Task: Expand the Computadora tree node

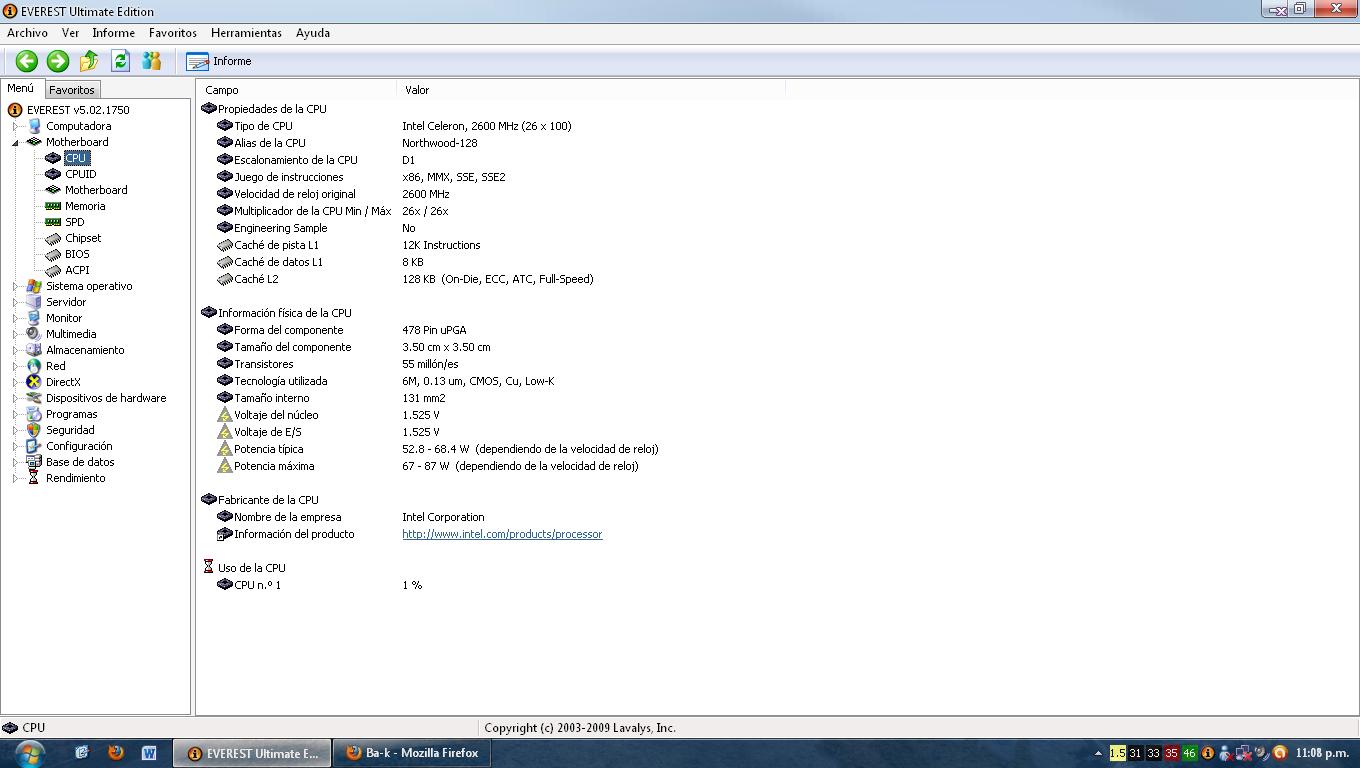Action: tap(16, 126)
